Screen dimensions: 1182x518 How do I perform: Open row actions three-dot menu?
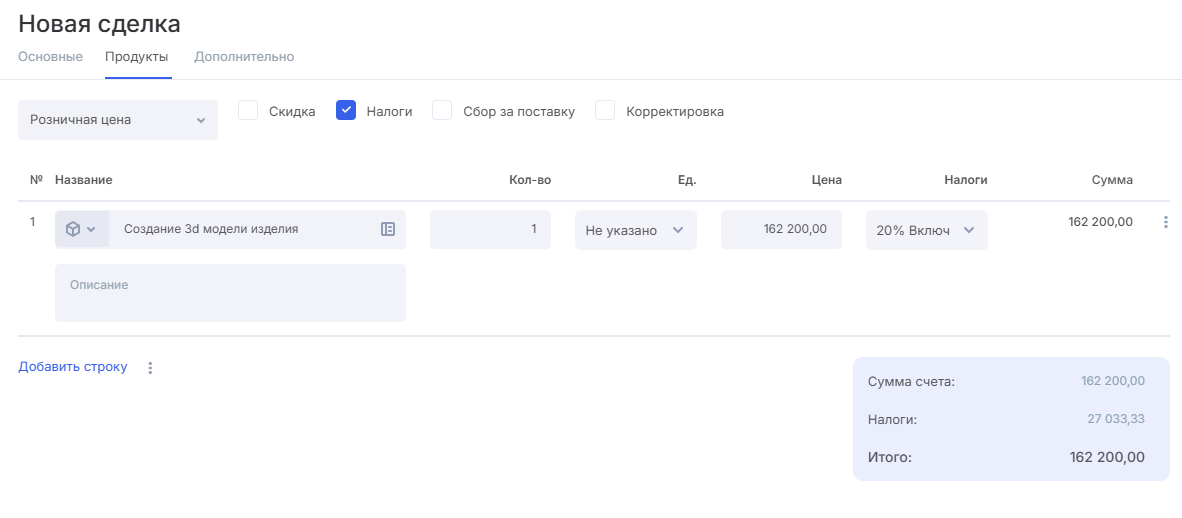1165,223
